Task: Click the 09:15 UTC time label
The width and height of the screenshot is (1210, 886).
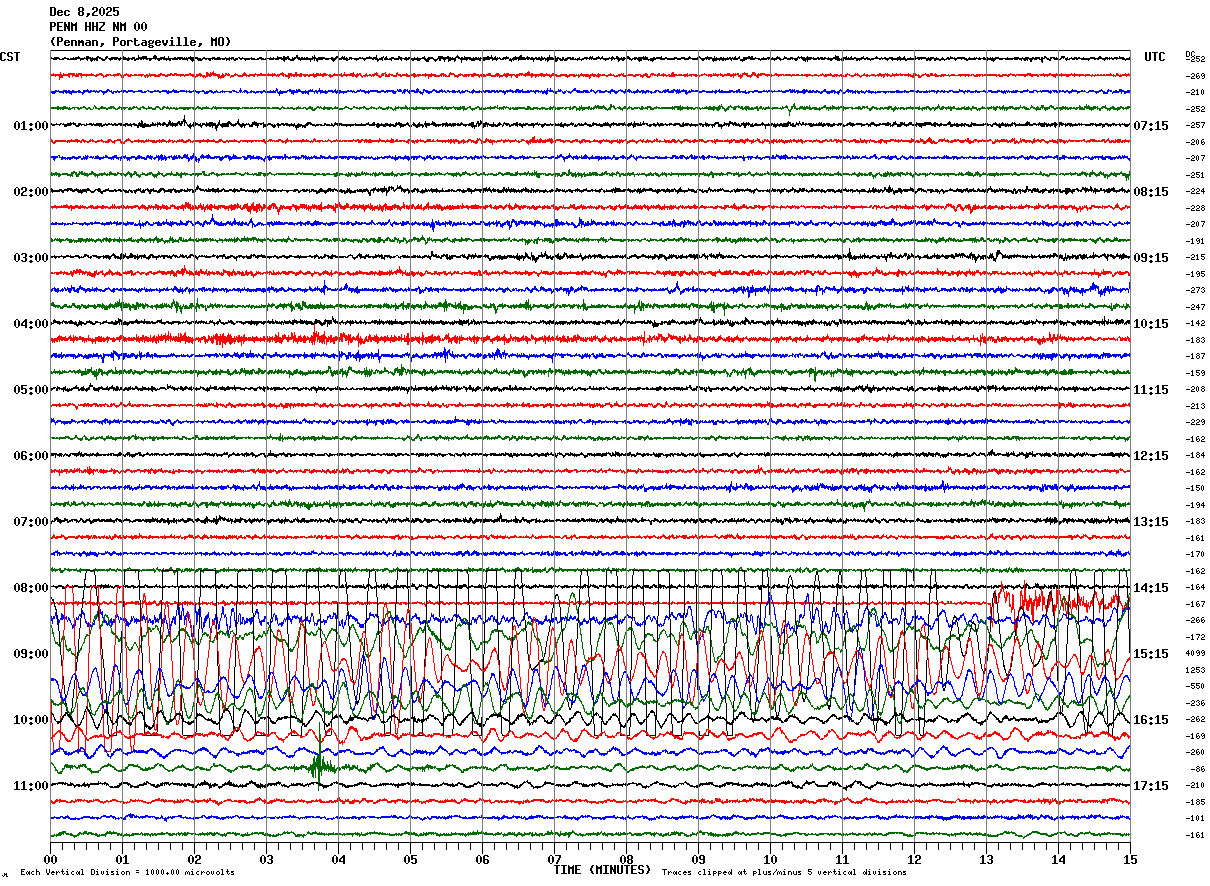Action: coord(1151,258)
